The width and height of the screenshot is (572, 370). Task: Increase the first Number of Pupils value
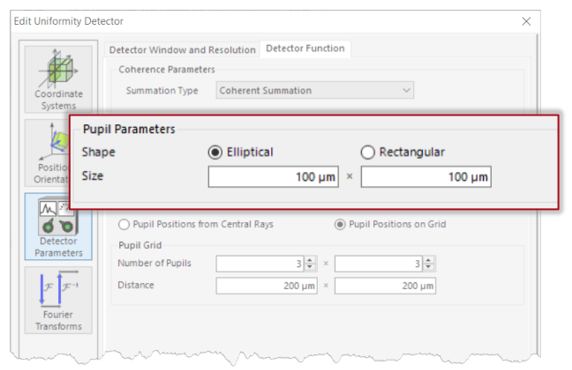pos(310,260)
